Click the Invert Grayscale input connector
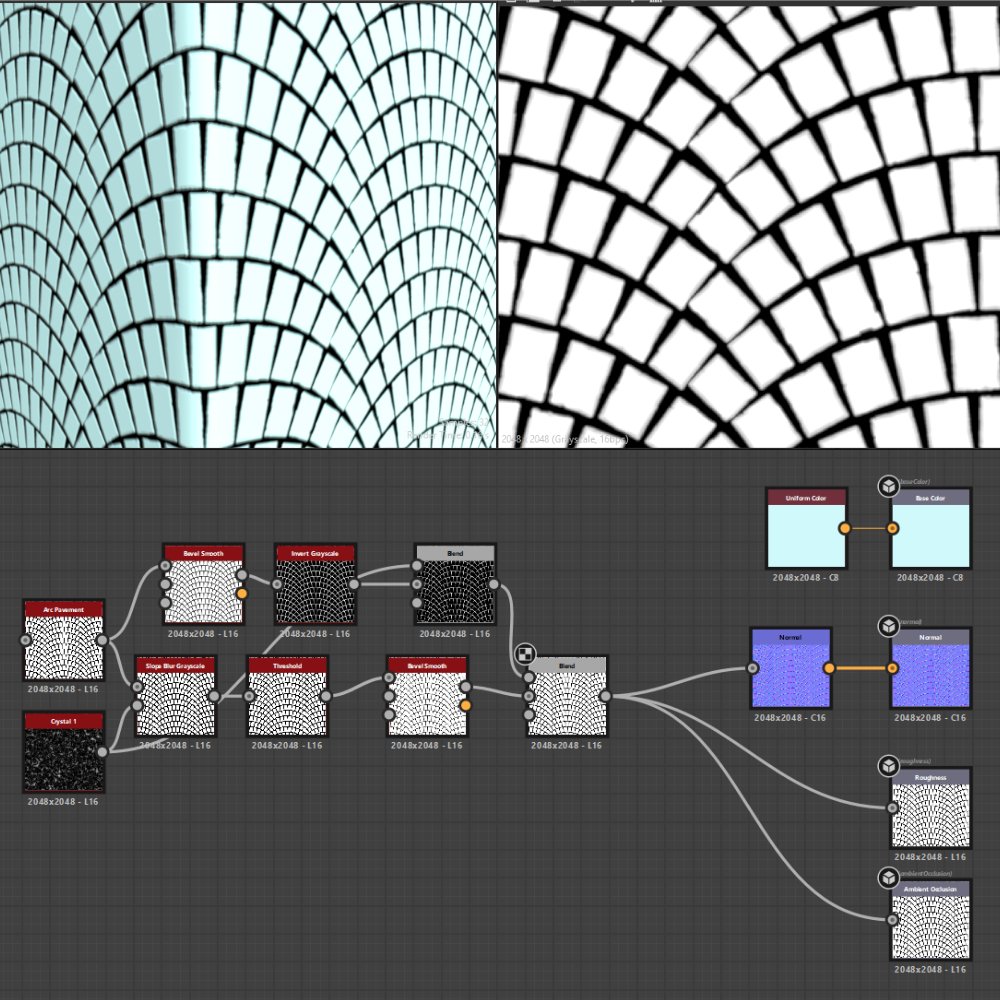The width and height of the screenshot is (1000, 1000). 277,584
